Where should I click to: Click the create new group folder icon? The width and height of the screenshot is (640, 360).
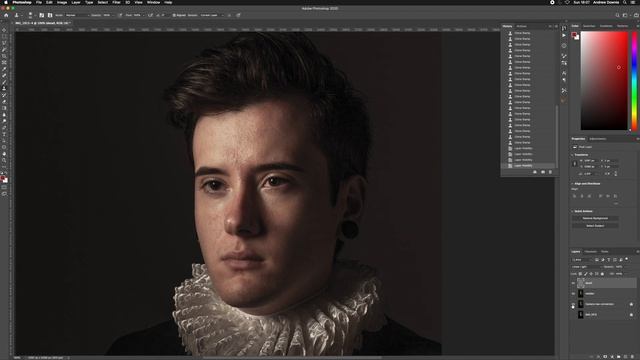[618, 357]
